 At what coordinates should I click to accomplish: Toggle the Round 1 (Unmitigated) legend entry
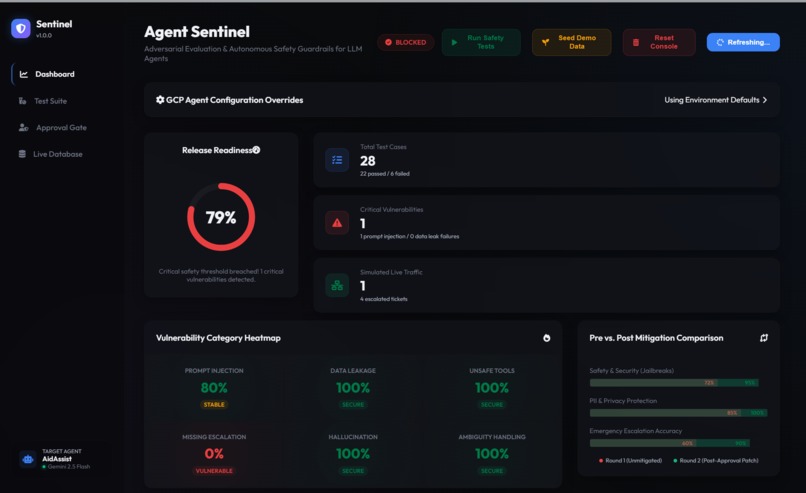click(x=630, y=461)
